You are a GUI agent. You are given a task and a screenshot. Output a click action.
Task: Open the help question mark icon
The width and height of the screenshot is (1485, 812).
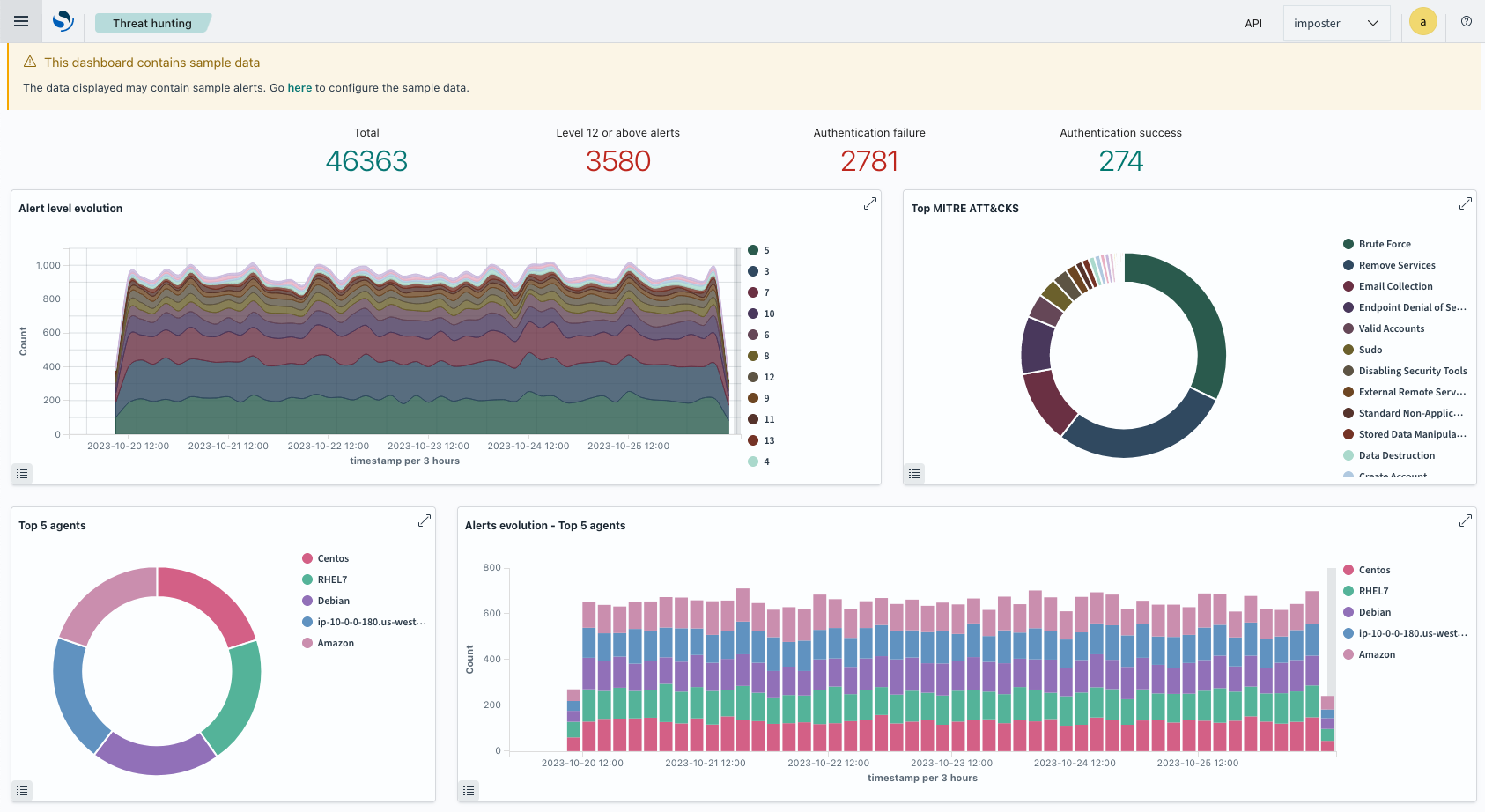pos(1467,22)
